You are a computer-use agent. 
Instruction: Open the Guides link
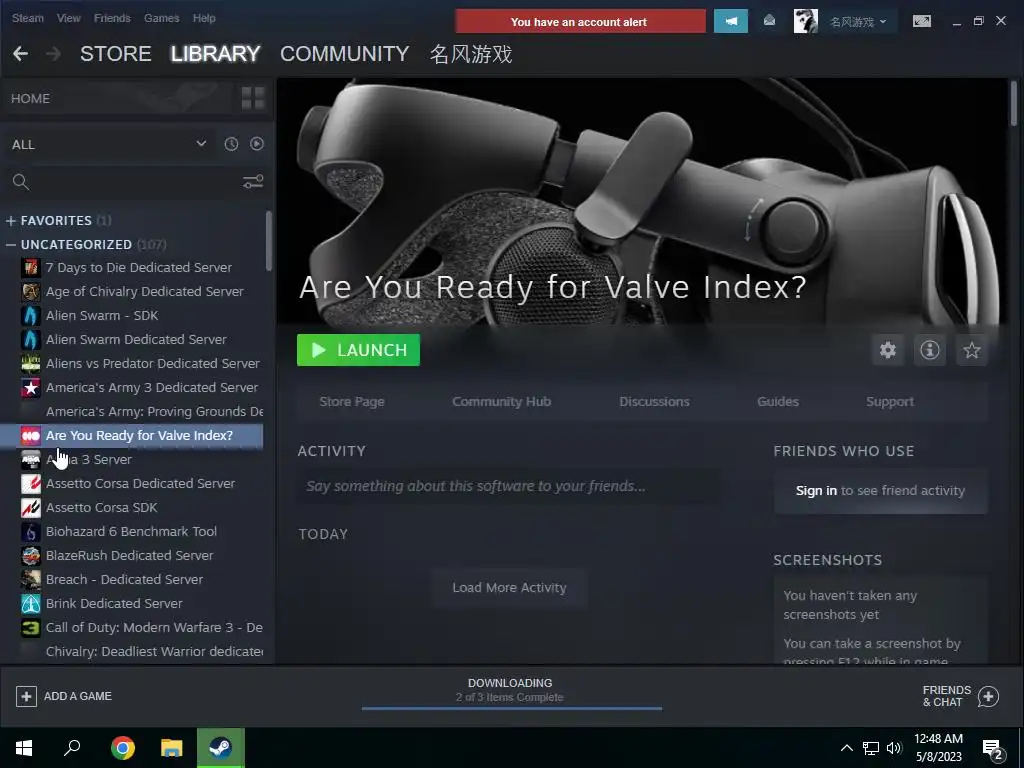778,402
